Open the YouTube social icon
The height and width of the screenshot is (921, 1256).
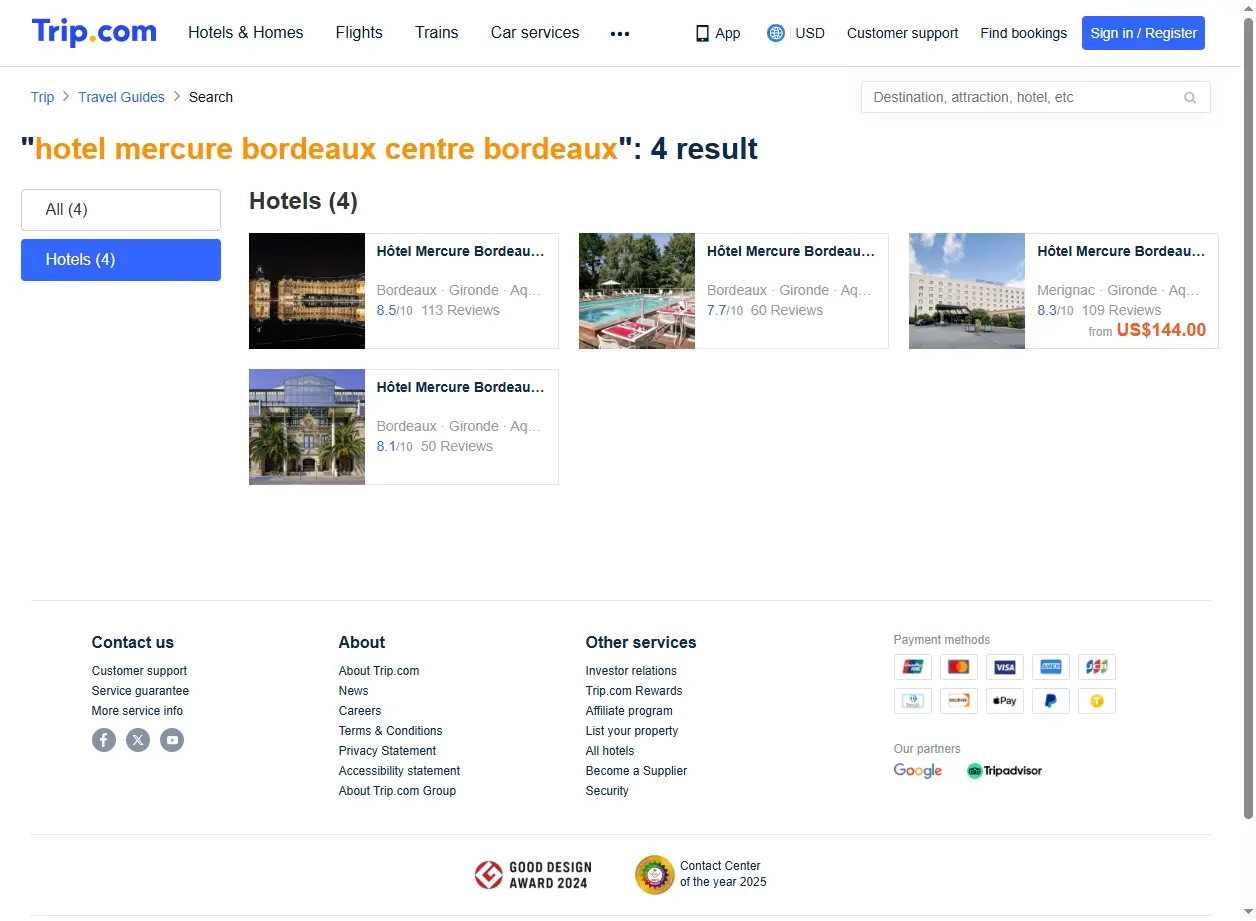coord(172,740)
